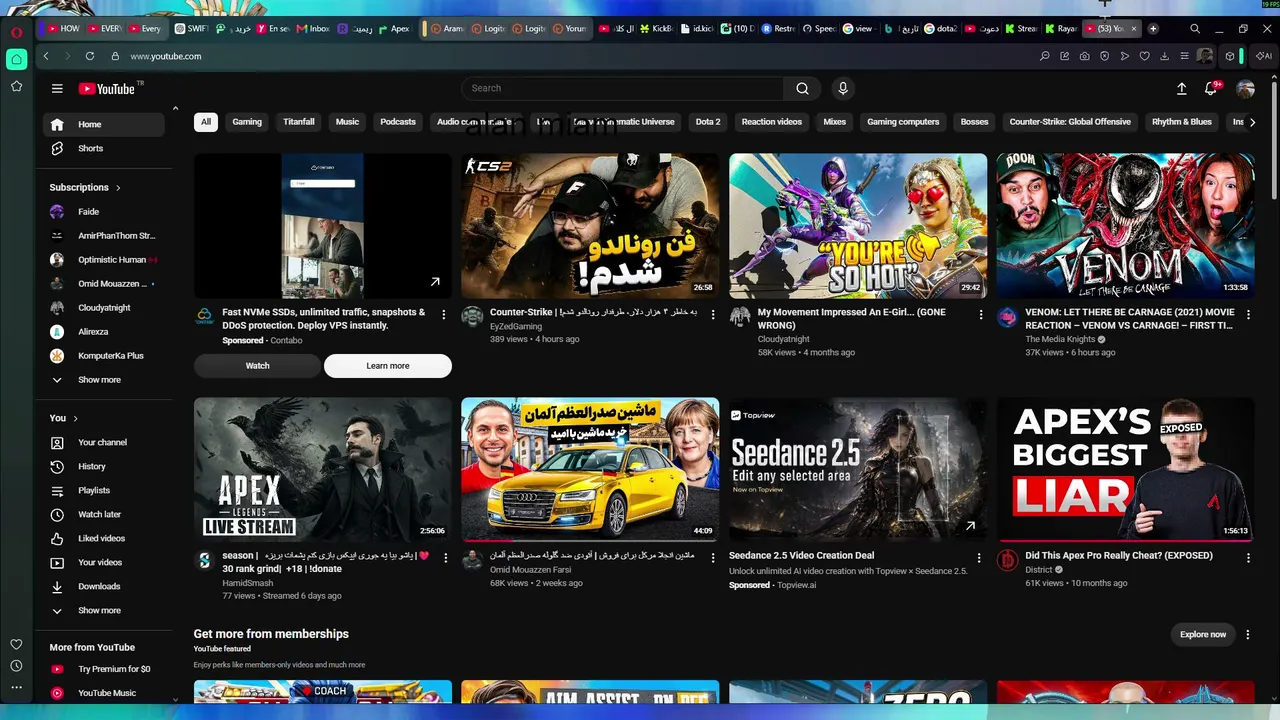This screenshot has width=1280, height=720.
Task: Reload the YouTube page
Action: pyautogui.click(x=90, y=56)
